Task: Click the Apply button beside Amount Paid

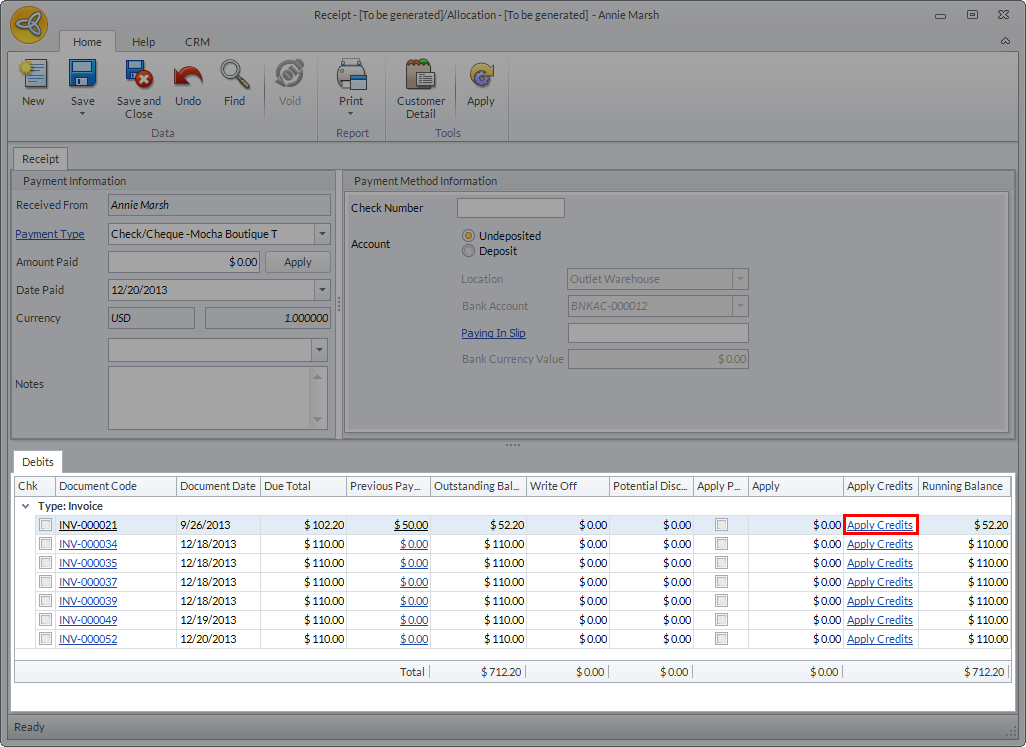Action: tap(298, 262)
